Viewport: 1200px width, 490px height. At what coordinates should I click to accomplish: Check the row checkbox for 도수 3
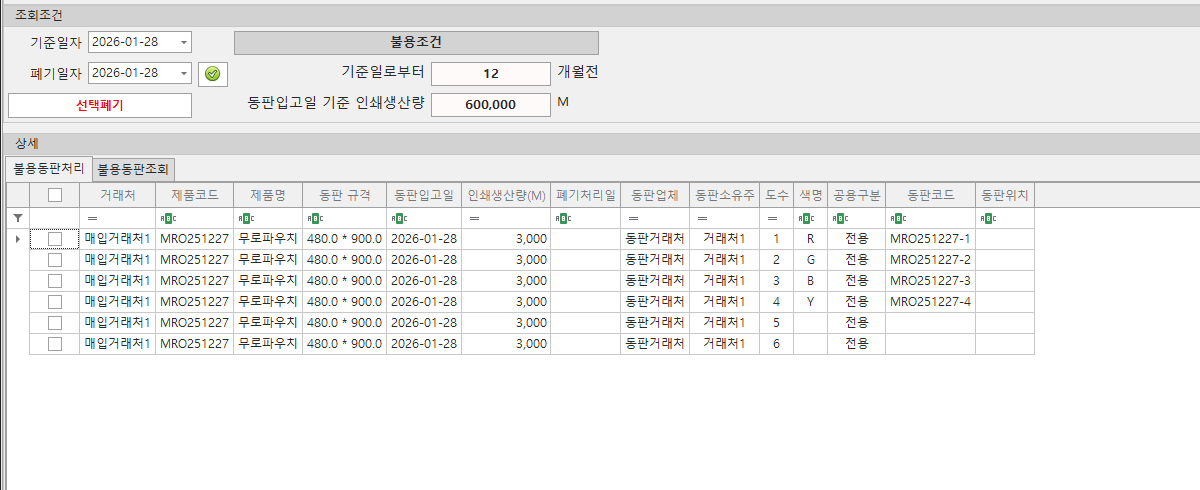55,281
